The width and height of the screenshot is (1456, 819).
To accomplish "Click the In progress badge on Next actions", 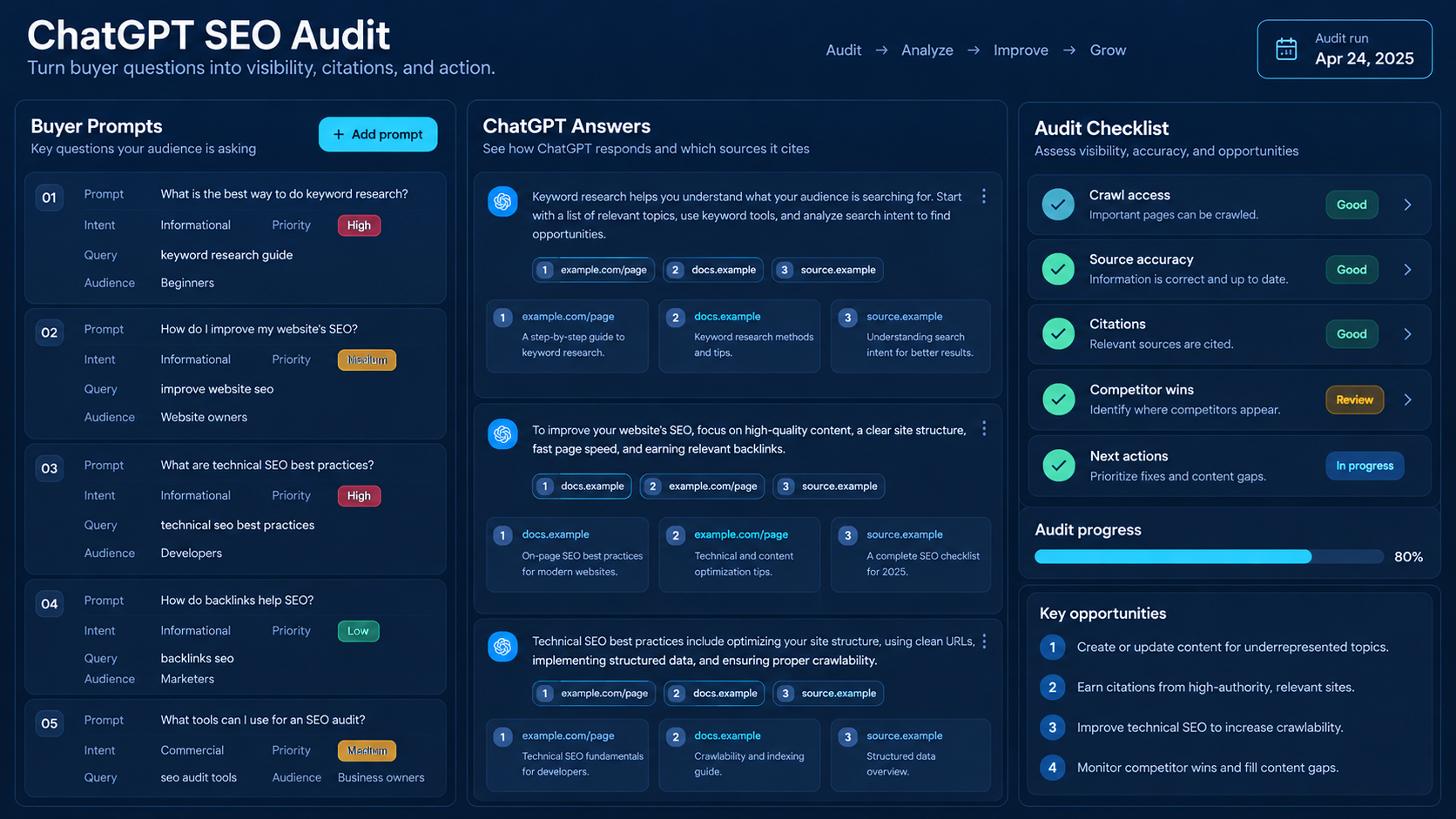I will tap(1365, 466).
